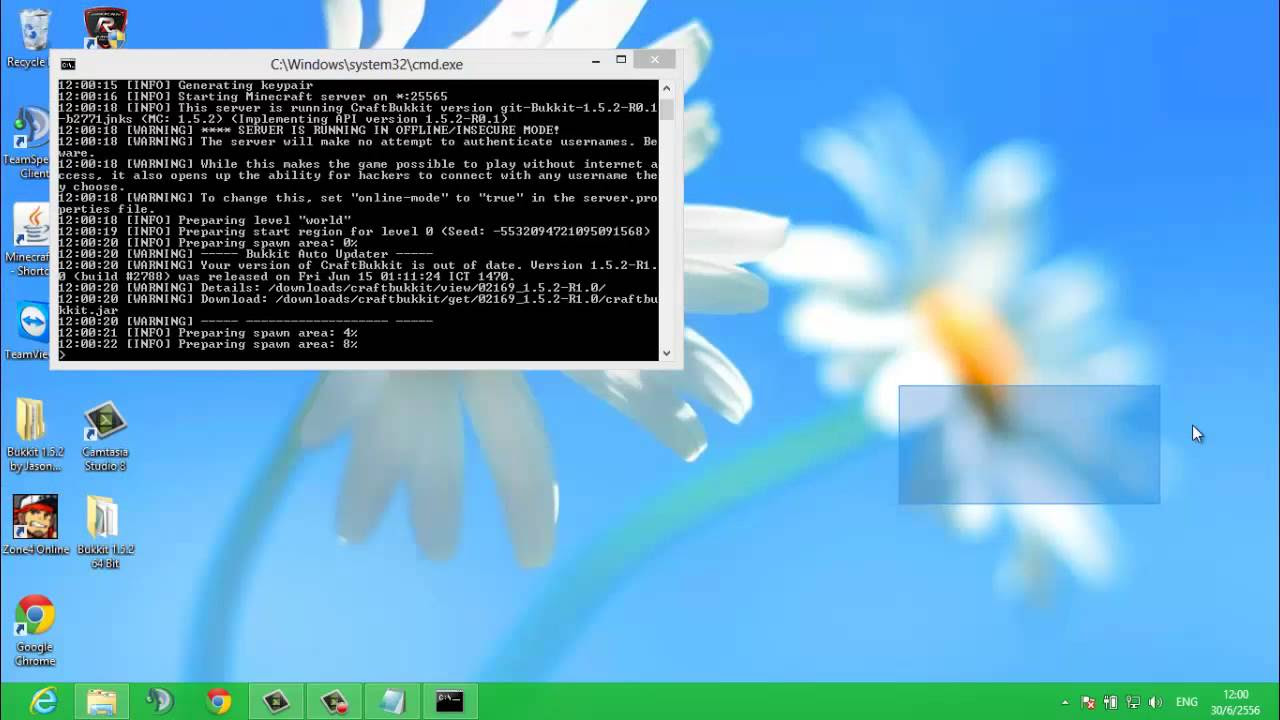Open the Bukkit 1.5.2 byJason folder
1280x720 pixels.
click(34, 435)
